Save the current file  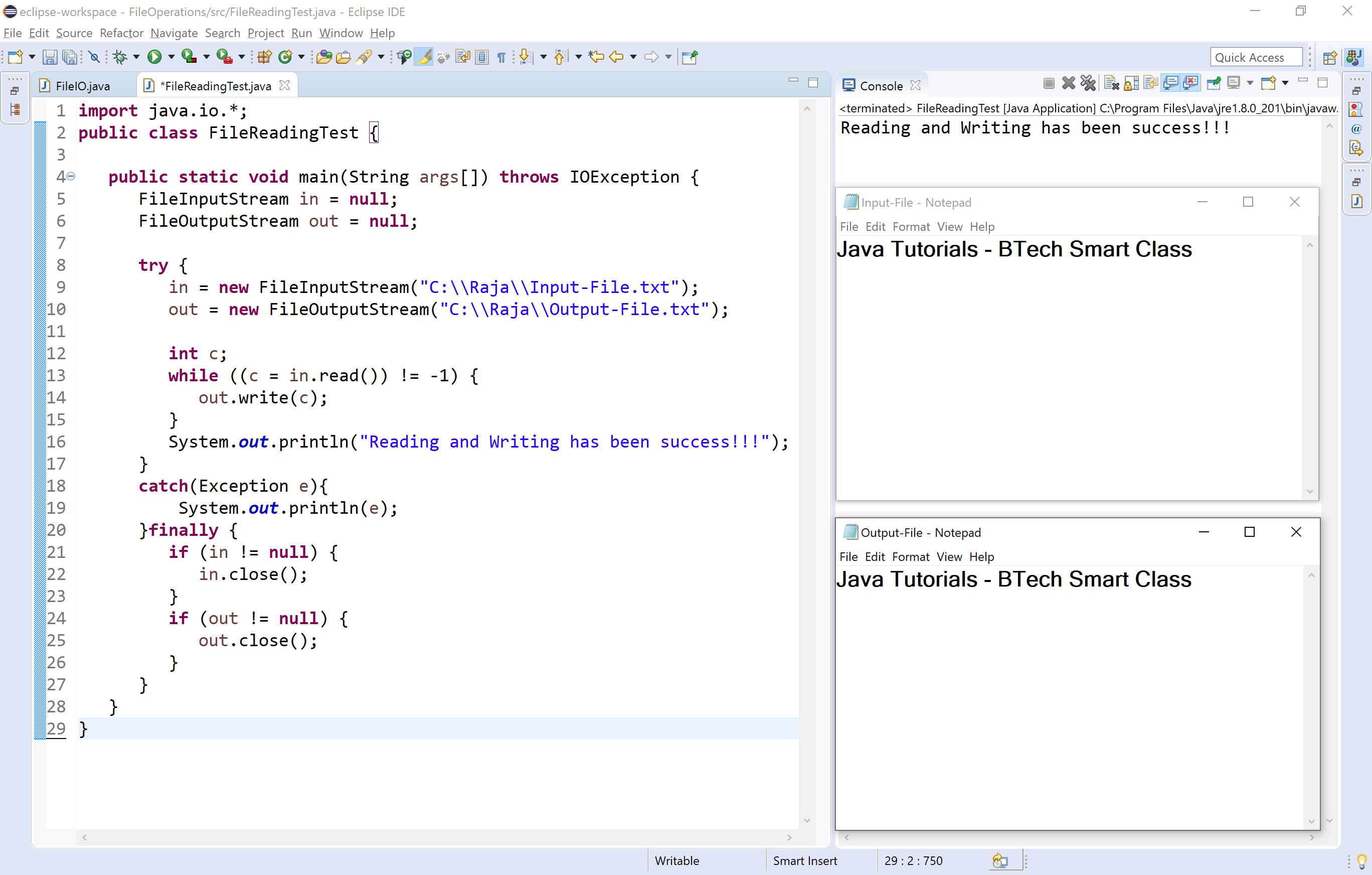coord(50,57)
